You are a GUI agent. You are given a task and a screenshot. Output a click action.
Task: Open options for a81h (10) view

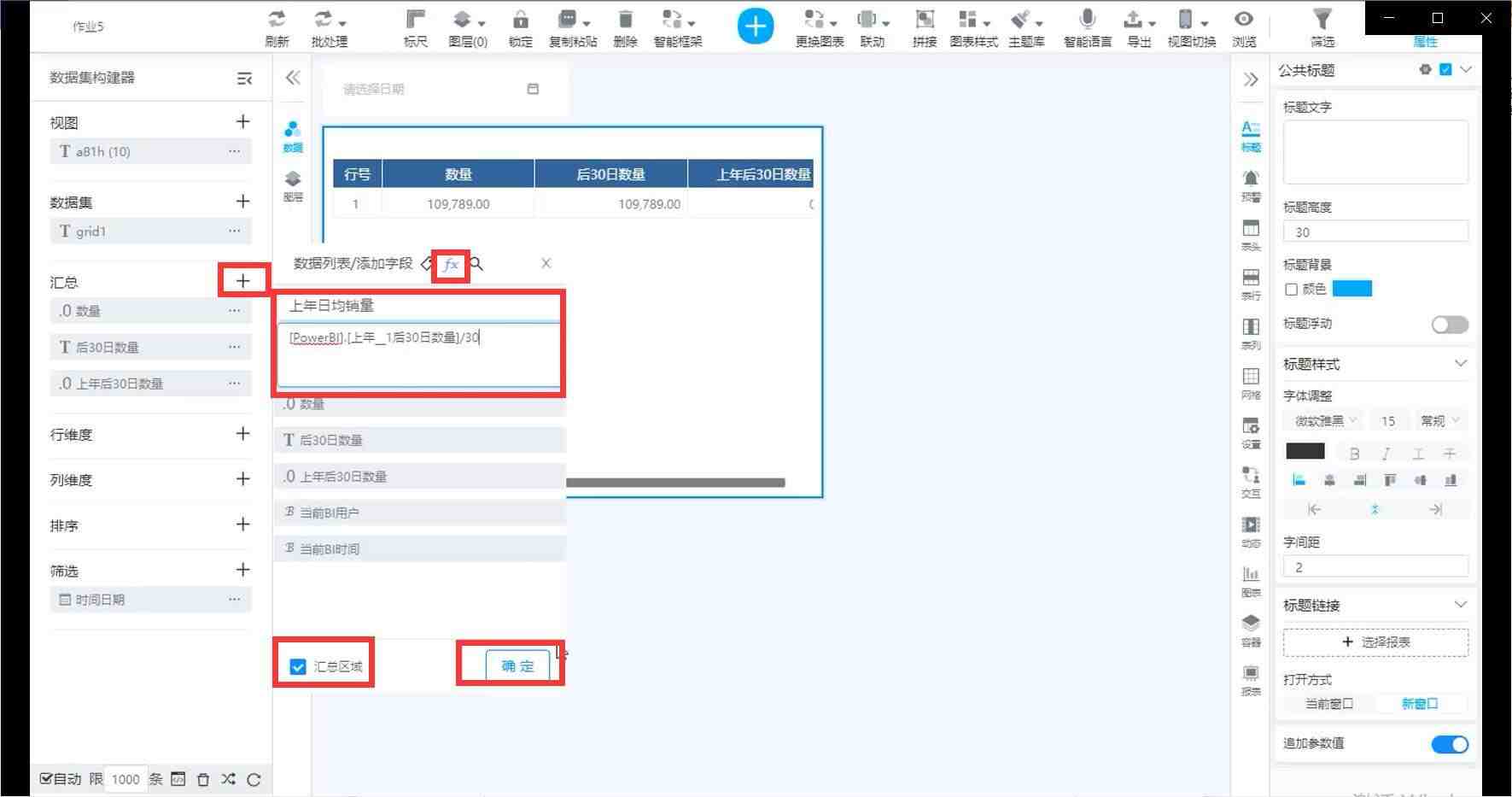(234, 151)
